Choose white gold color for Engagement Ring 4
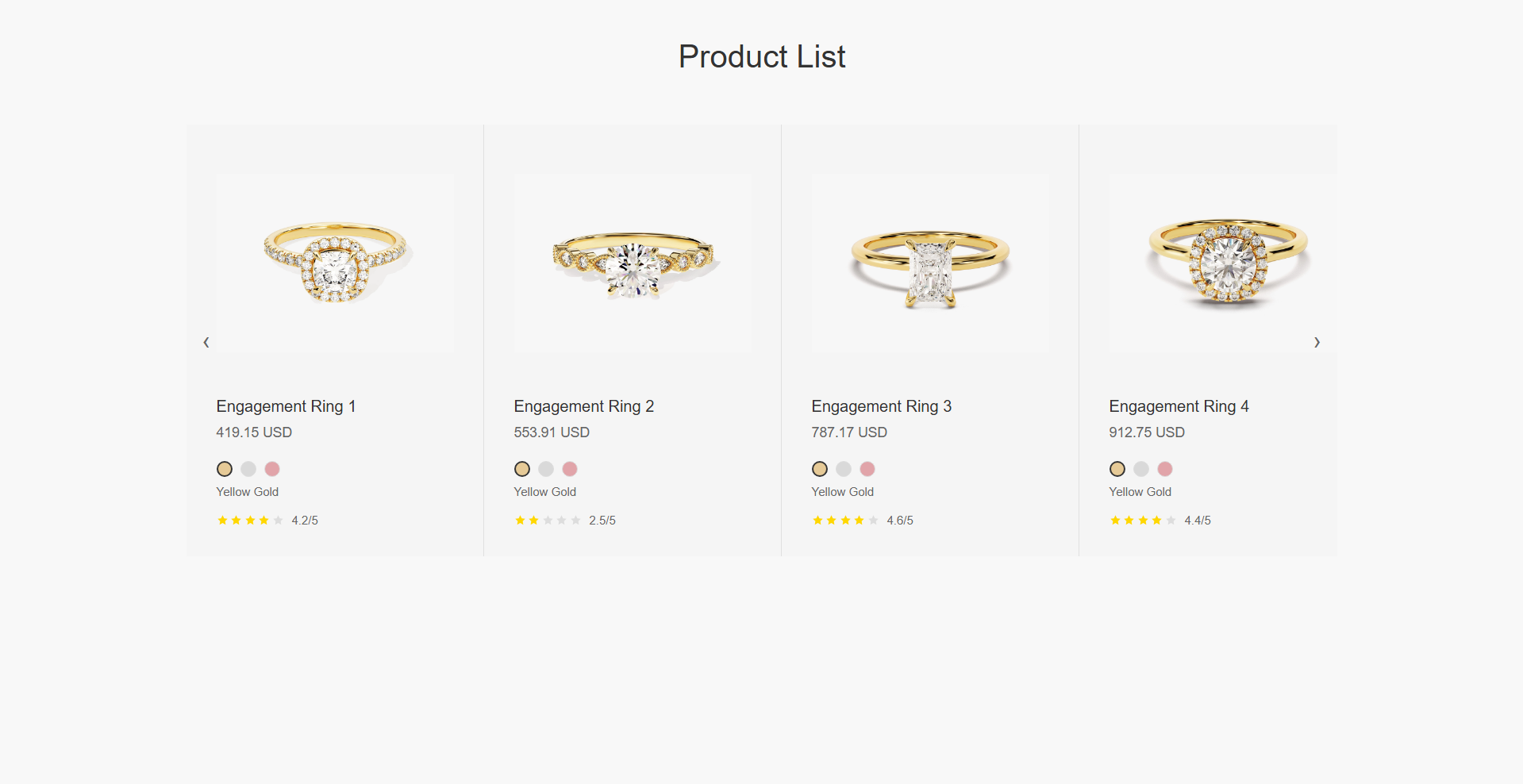 [1141, 469]
